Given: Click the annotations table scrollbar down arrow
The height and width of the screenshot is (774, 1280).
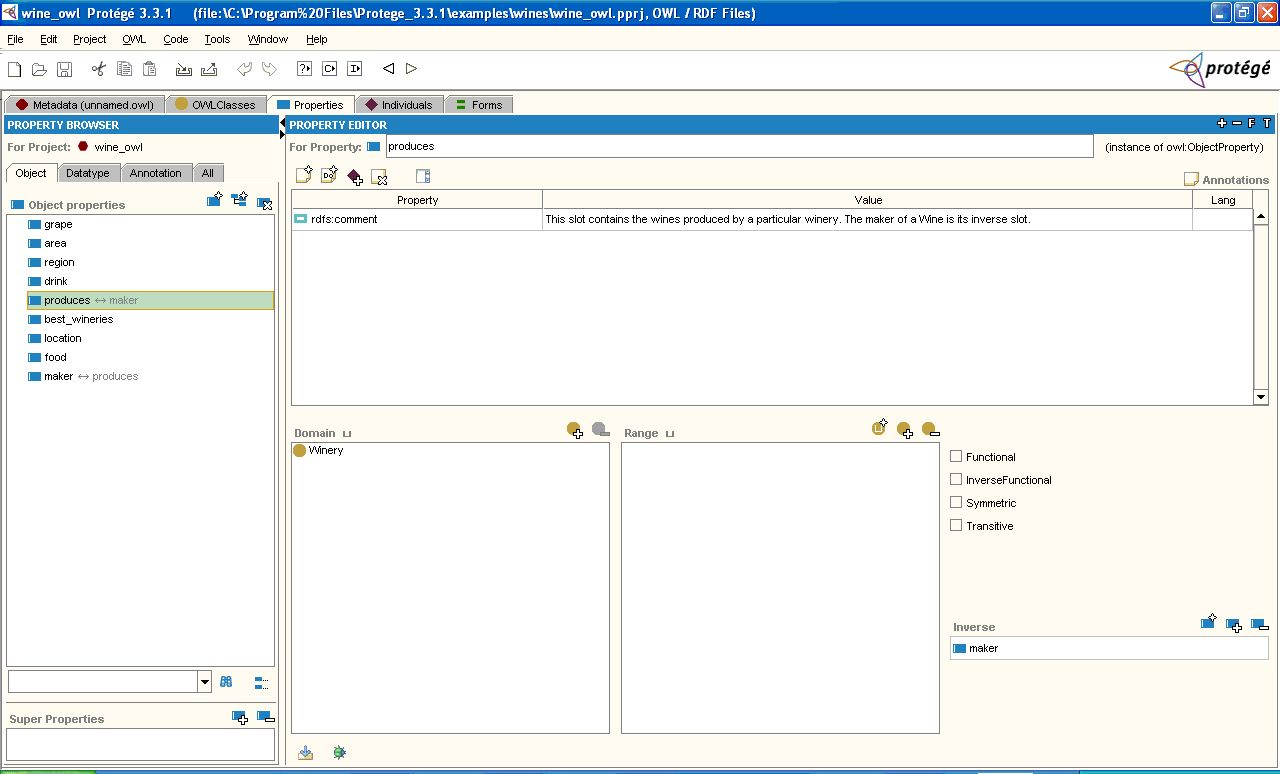Looking at the screenshot, I should (x=1260, y=397).
